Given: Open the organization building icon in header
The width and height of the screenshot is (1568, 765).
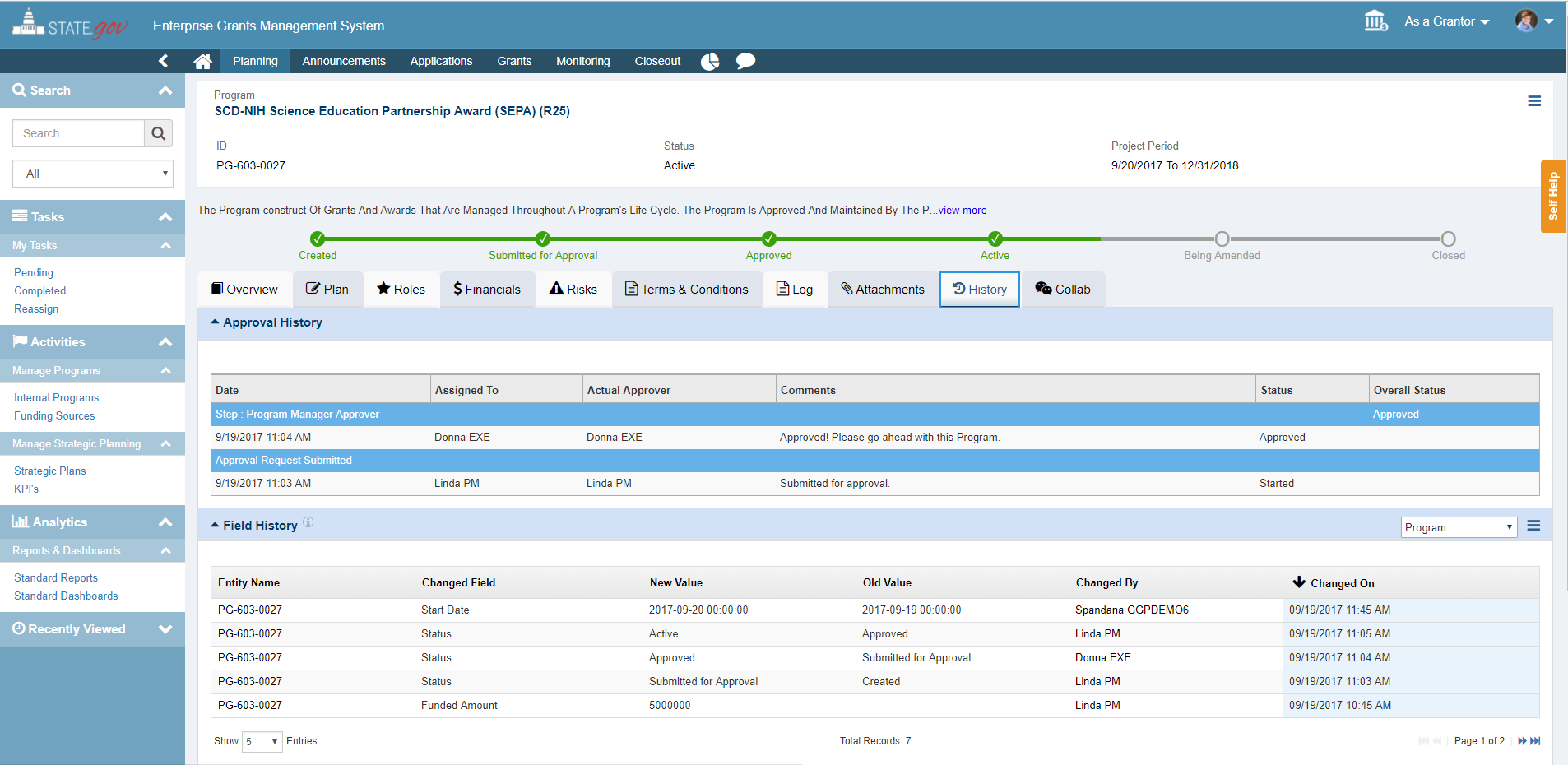Looking at the screenshot, I should click(x=1375, y=21).
